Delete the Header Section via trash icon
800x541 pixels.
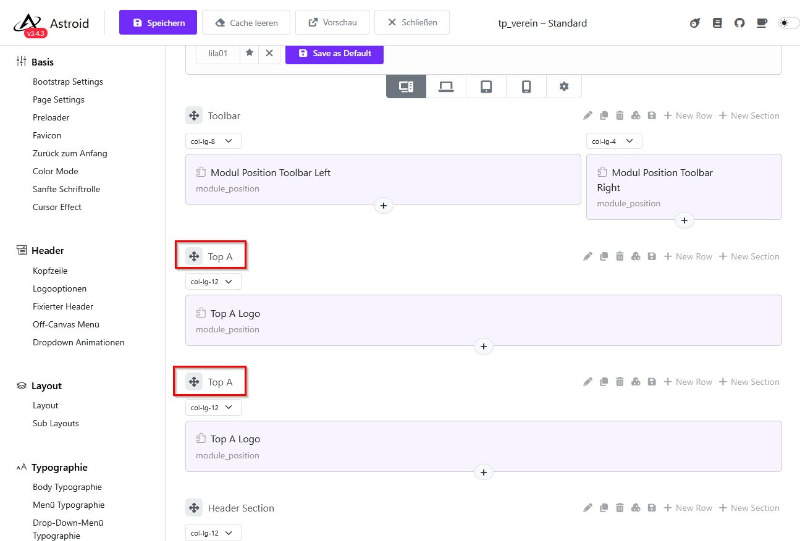pyautogui.click(x=619, y=508)
